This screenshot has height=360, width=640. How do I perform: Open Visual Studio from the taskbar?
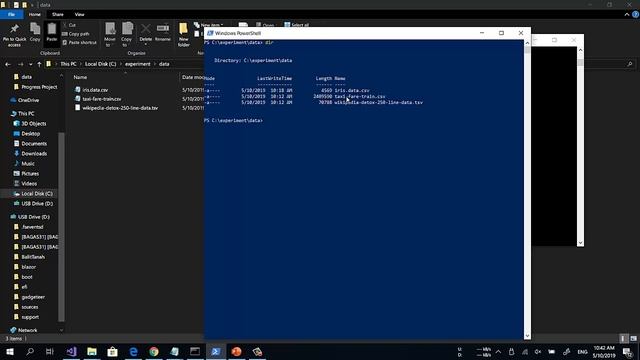click(x=71, y=351)
